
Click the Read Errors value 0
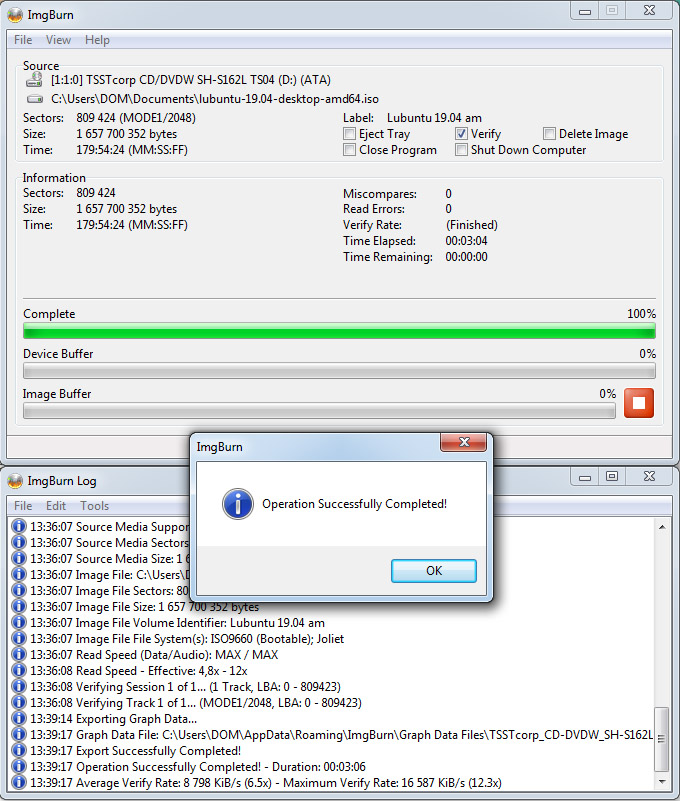[449, 209]
